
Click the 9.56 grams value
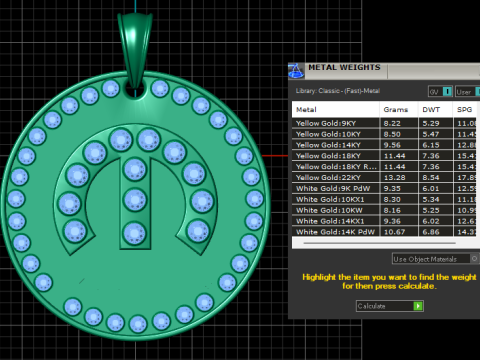click(x=392, y=145)
